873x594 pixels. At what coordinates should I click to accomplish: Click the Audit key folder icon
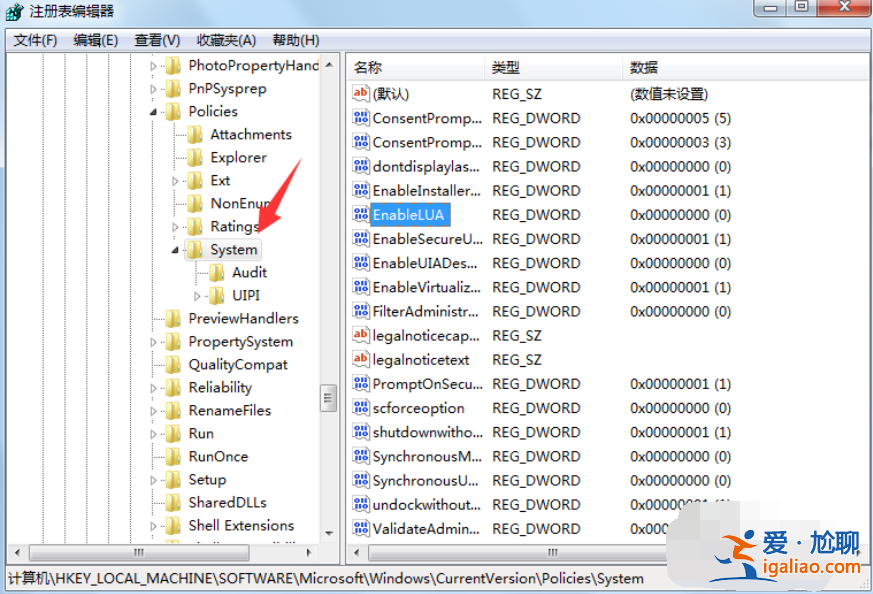tap(218, 272)
